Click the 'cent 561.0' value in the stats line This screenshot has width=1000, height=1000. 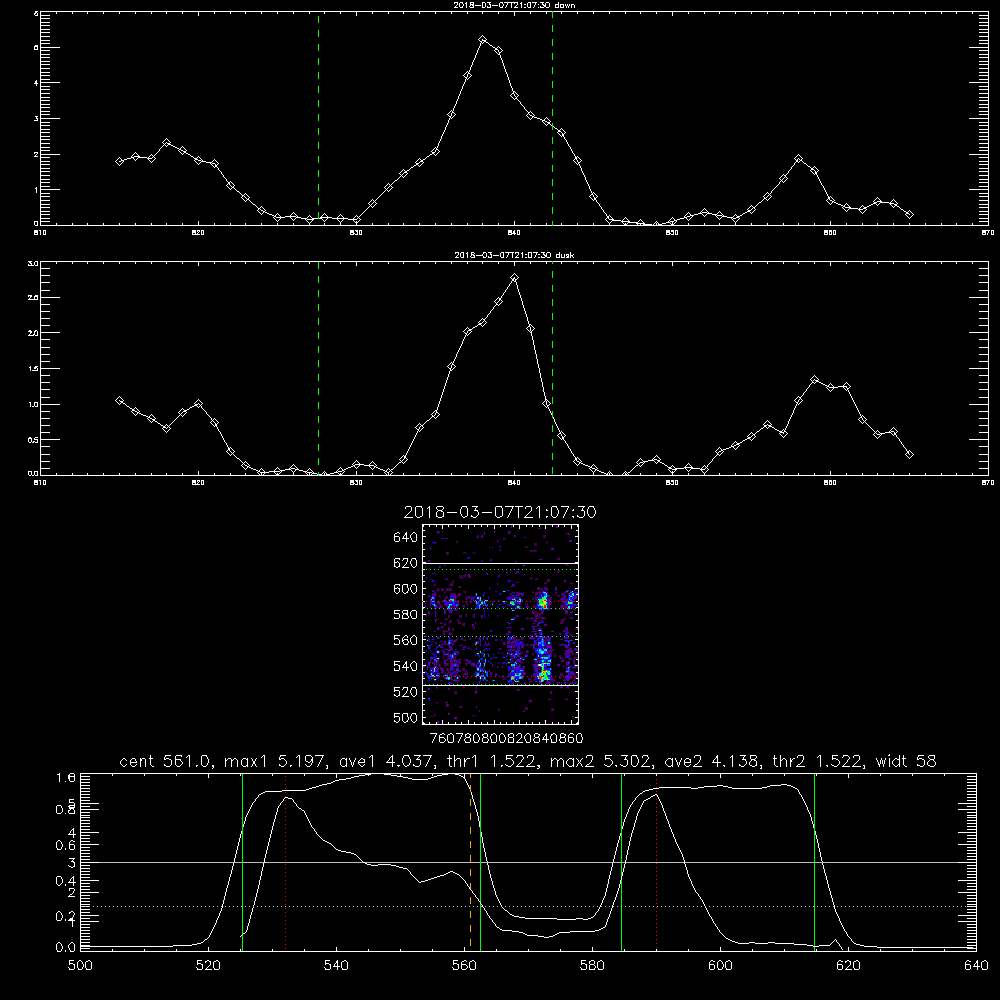coord(165,761)
